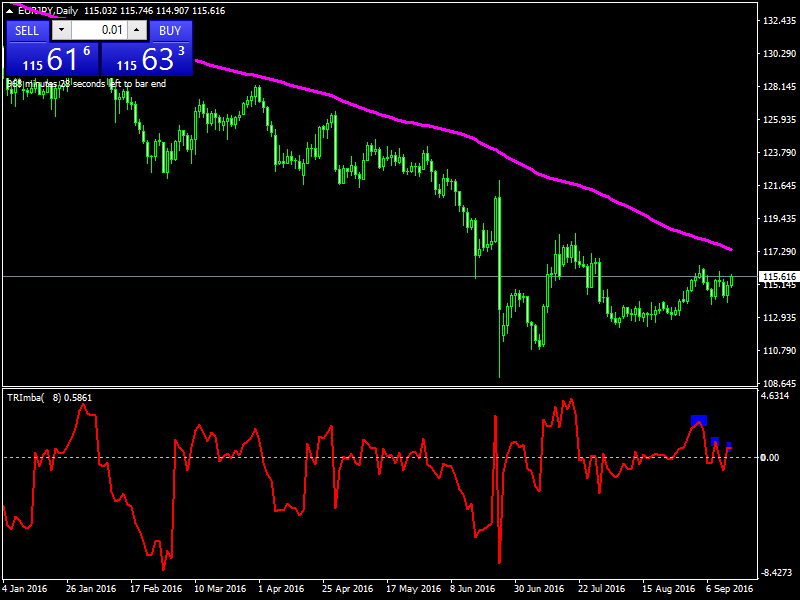This screenshot has width=800, height=600.
Task: Click the OHLC values 115.032 115.746 114.907 115.616
Action: coord(154,11)
